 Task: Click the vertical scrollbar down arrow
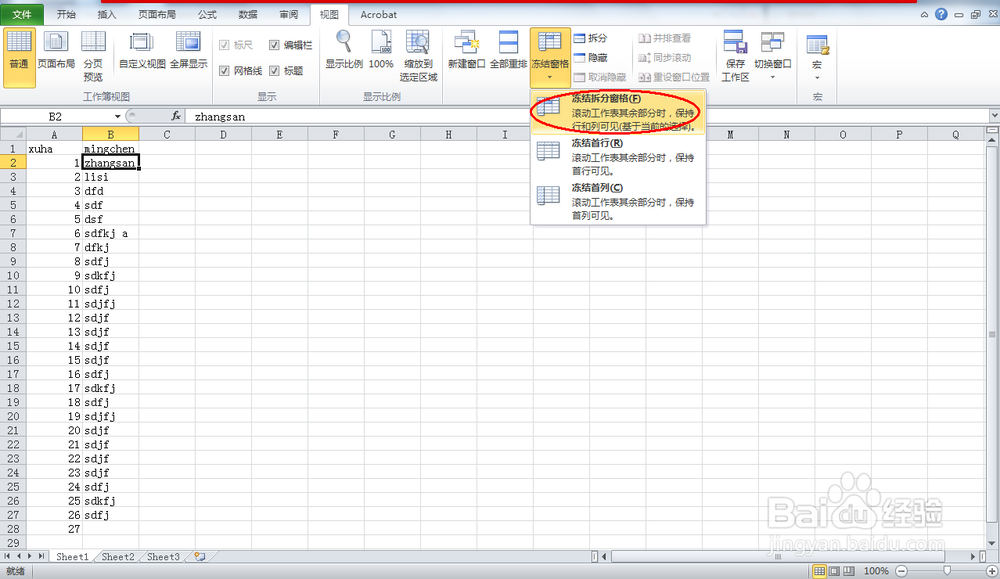click(992, 543)
